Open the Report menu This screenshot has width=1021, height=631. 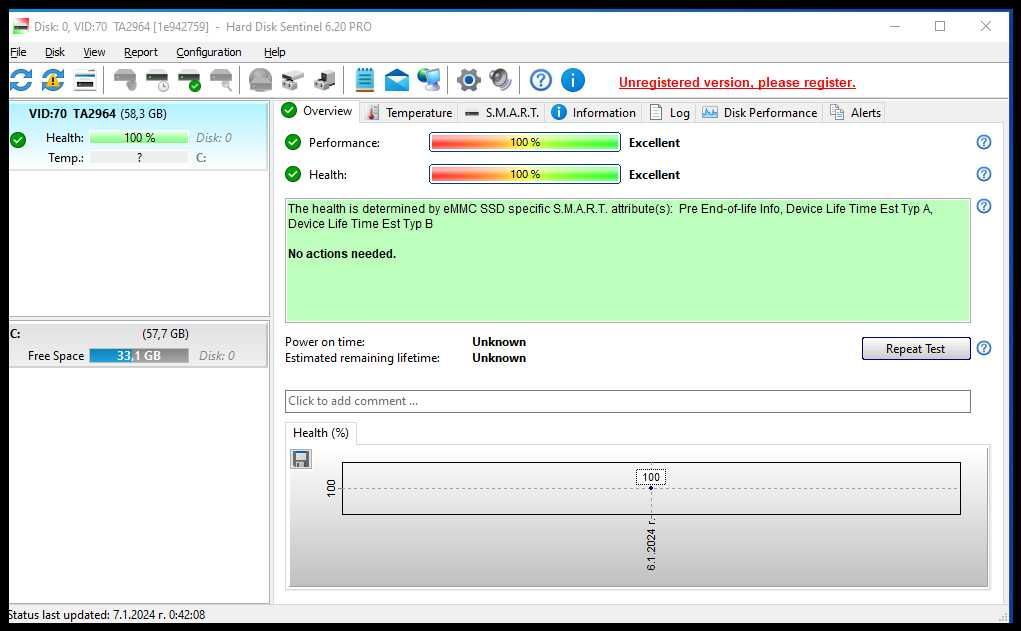tap(141, 52)
